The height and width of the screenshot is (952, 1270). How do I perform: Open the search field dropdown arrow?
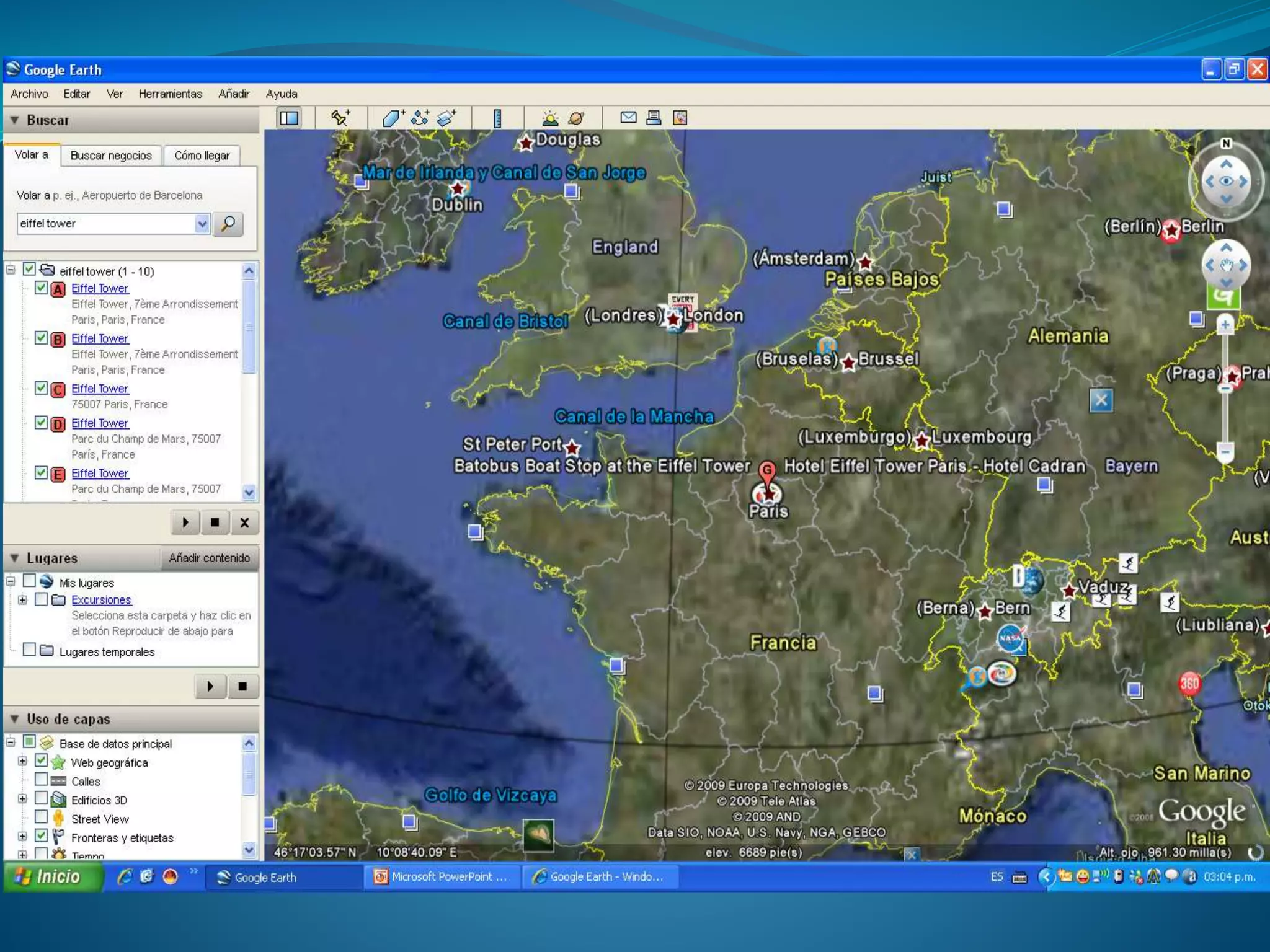click(202, 224)
